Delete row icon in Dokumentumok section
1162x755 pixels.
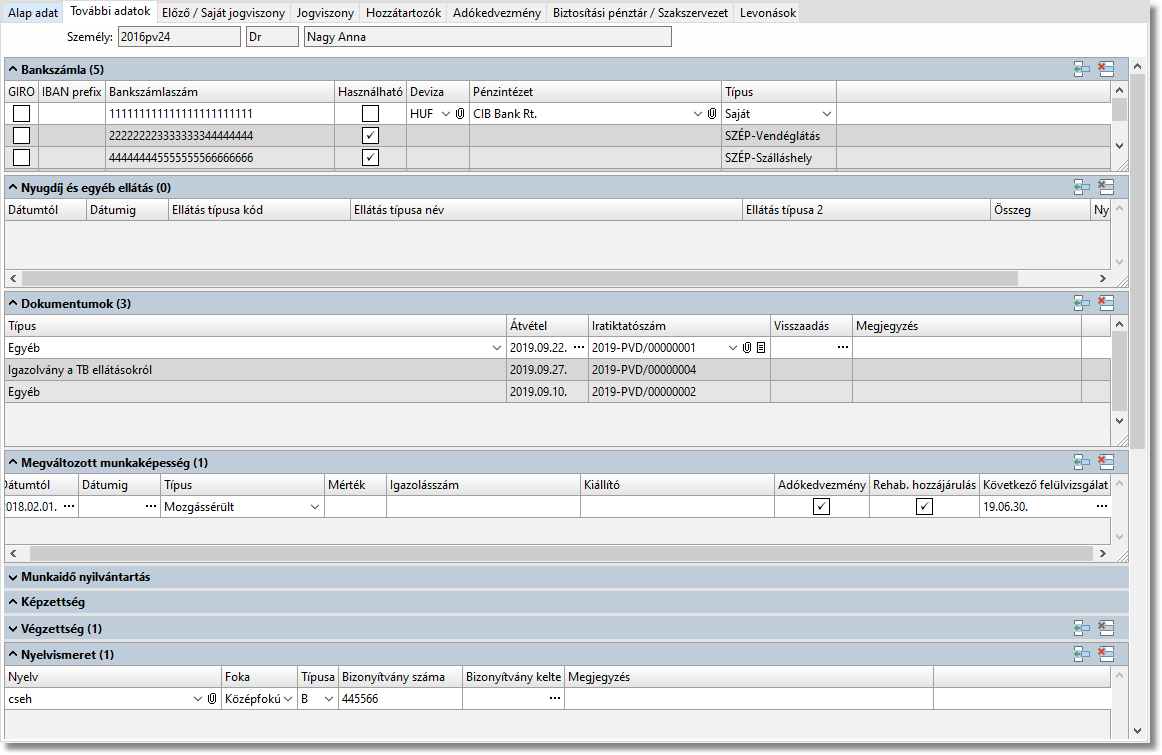(x=1106, y=302)
